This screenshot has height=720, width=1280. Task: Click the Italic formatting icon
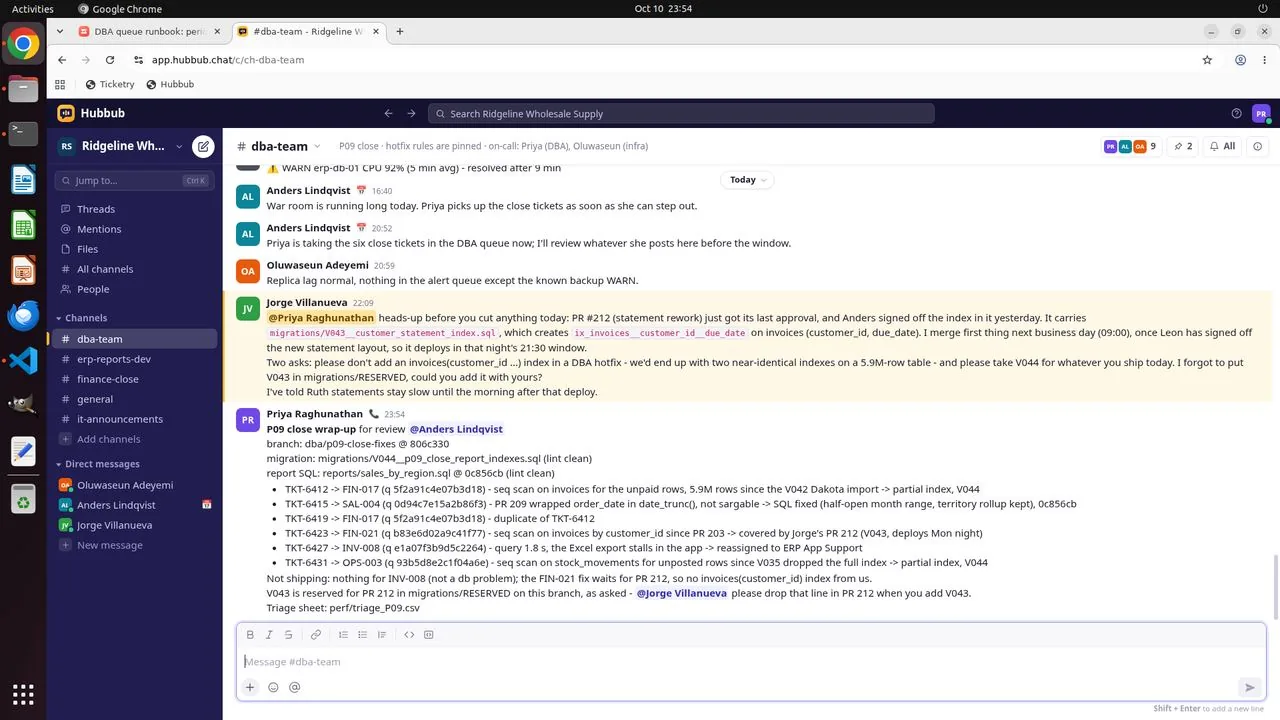point(269,635)
